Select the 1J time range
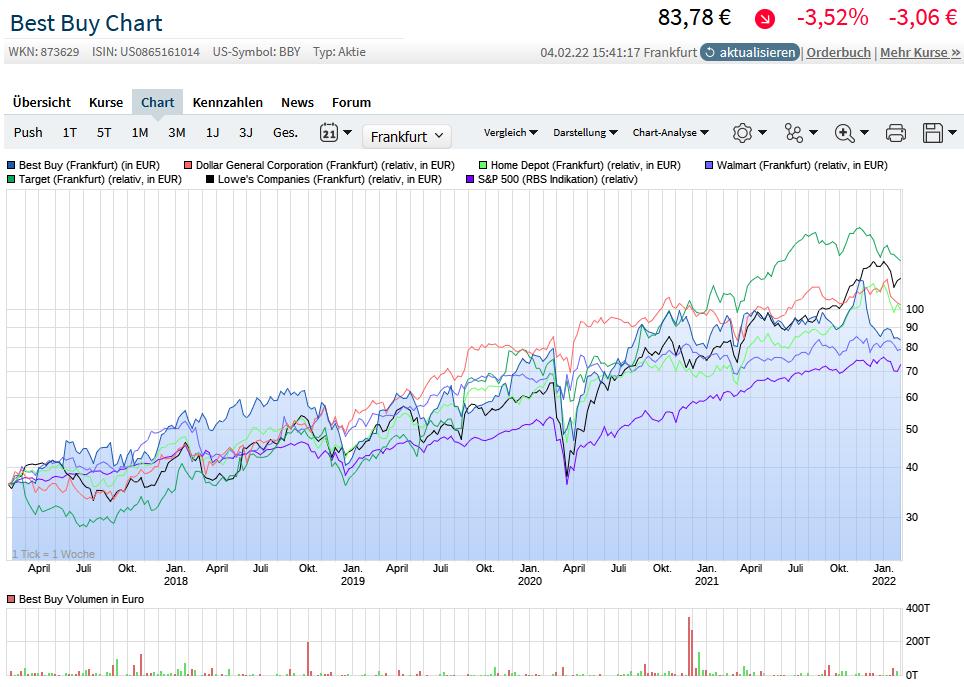 [x=213, y=132]
